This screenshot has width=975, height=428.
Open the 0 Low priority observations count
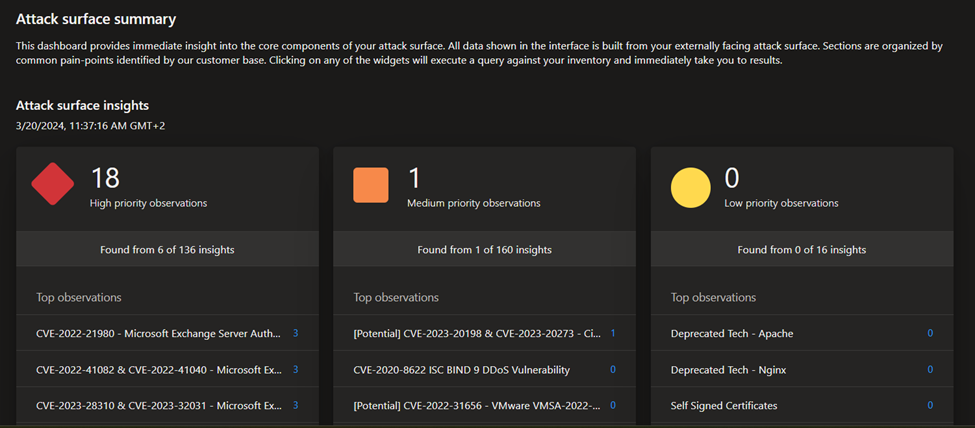pyautogui.click(x=732, y=178)
